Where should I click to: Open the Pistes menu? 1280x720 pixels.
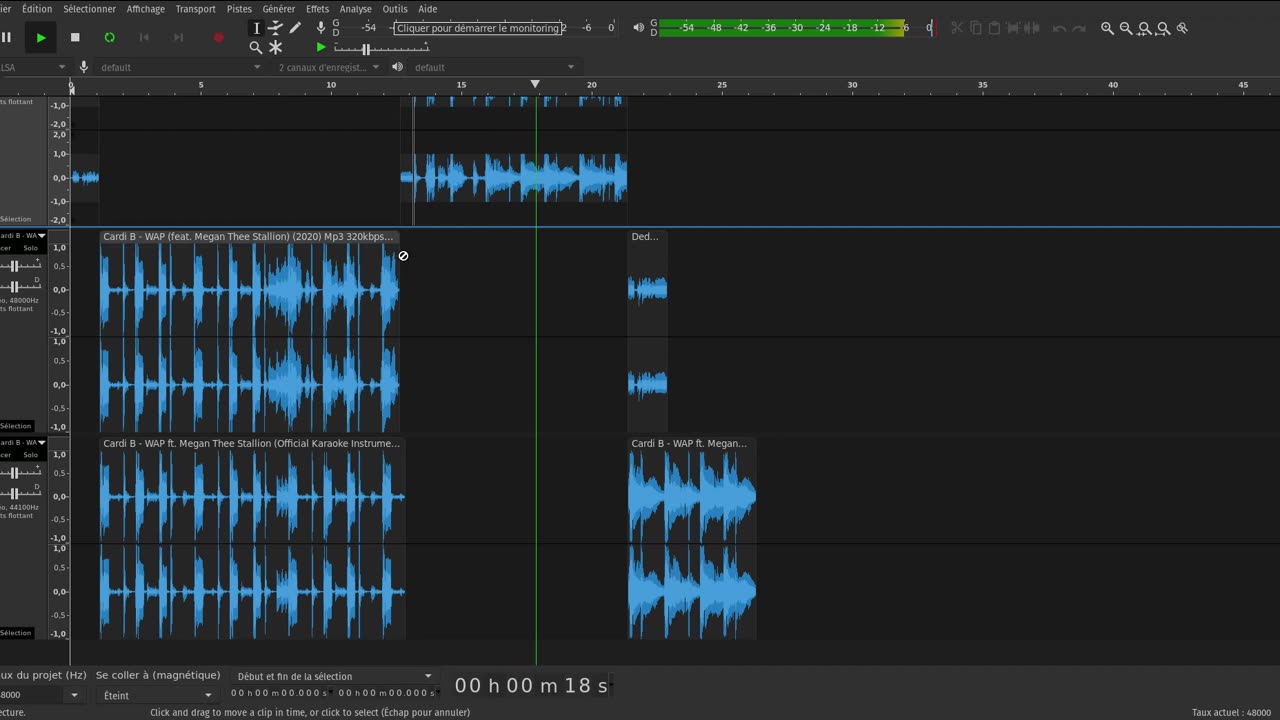(239, 9)
